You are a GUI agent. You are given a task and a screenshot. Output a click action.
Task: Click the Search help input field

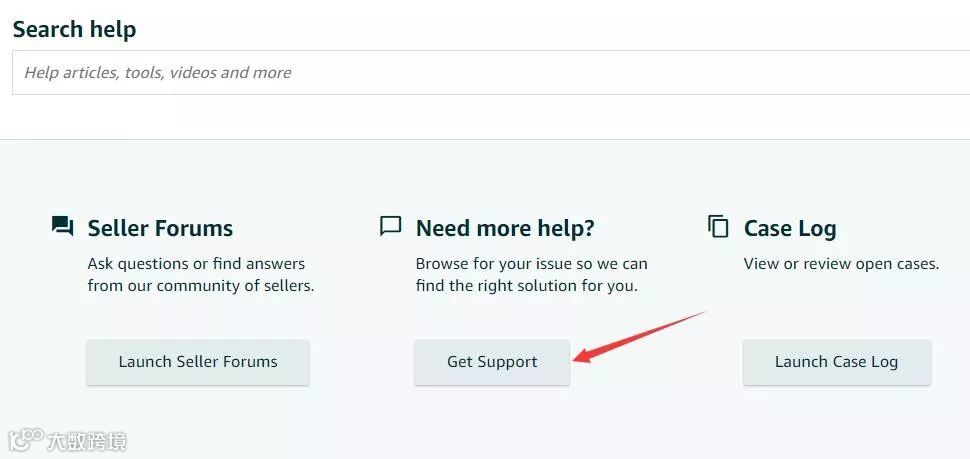click(600, 73)
